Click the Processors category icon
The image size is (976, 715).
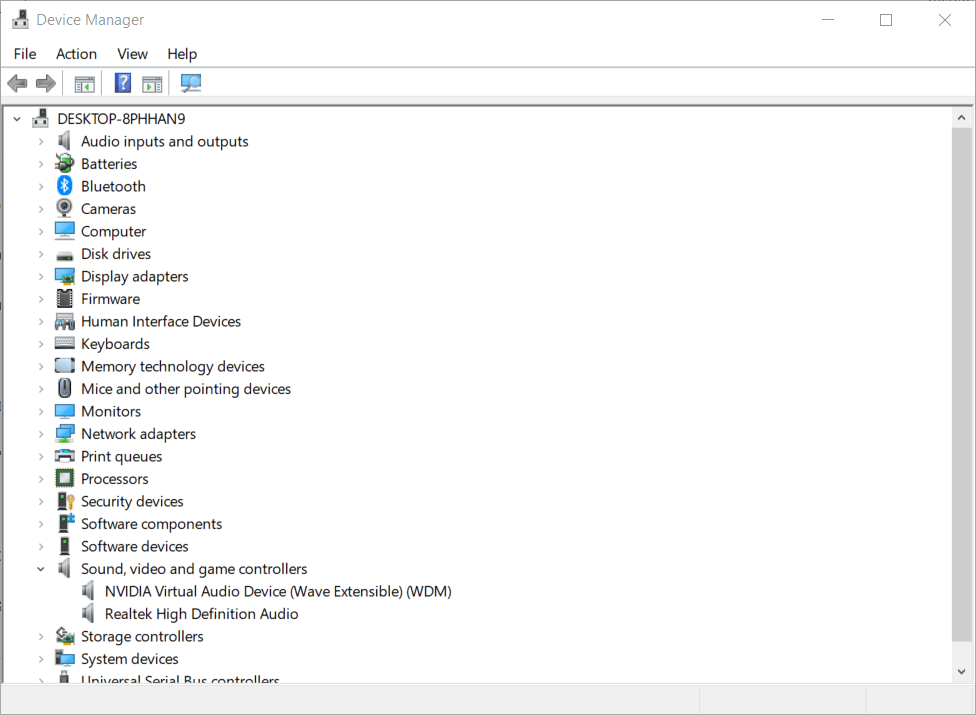point(64,478)
